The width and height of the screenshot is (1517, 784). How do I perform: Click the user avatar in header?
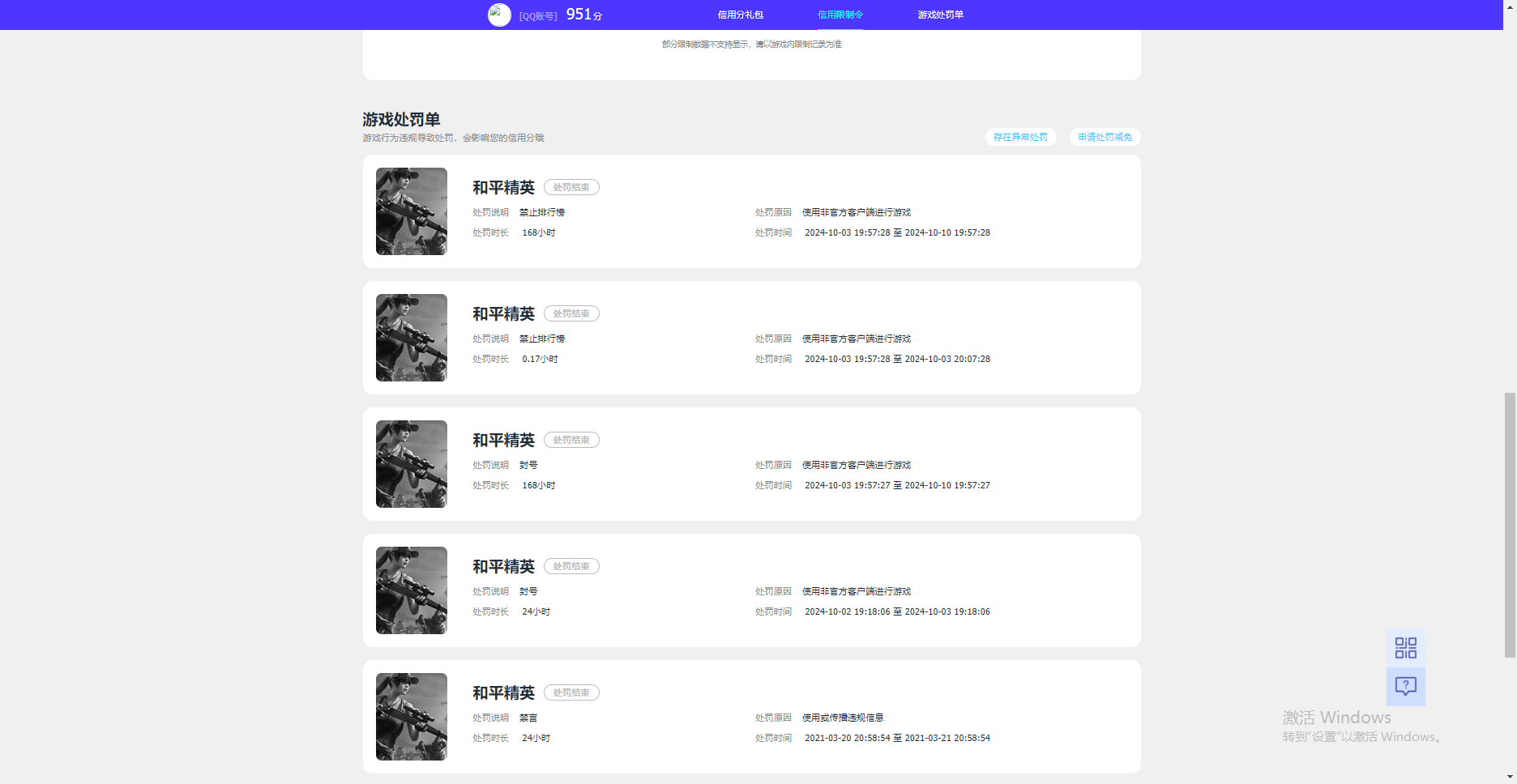point(499,15)
